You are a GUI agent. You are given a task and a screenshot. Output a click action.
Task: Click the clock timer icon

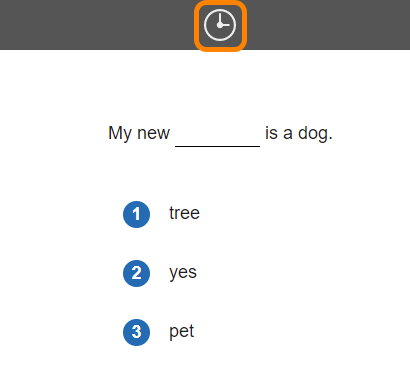[220, 25]
